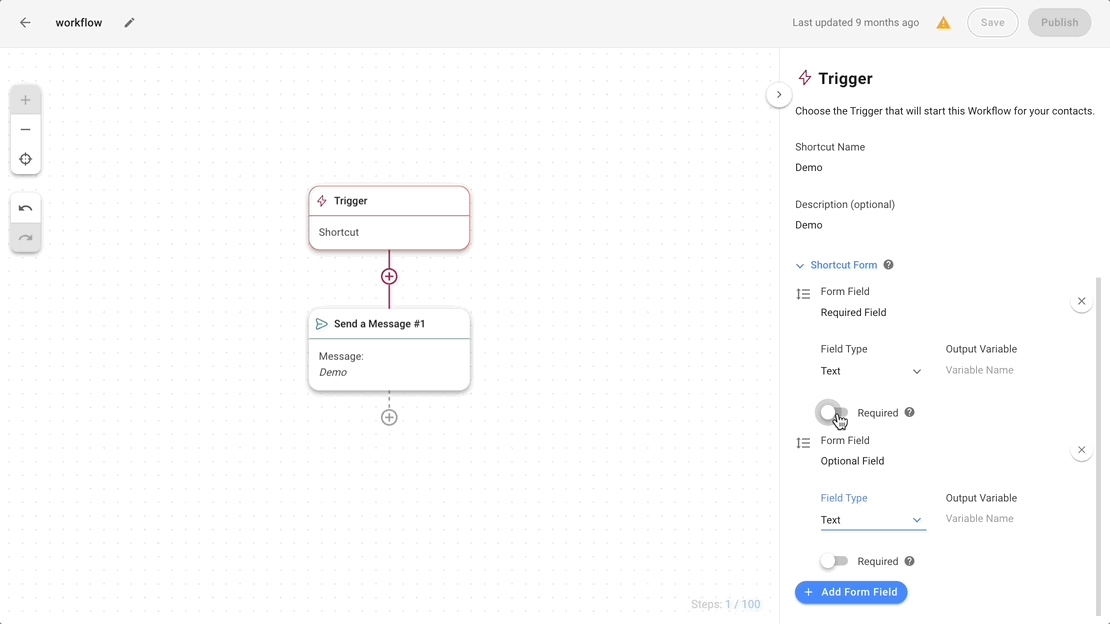
Task: Select the Trigger node on canvas
Action: tap(389, 217)
